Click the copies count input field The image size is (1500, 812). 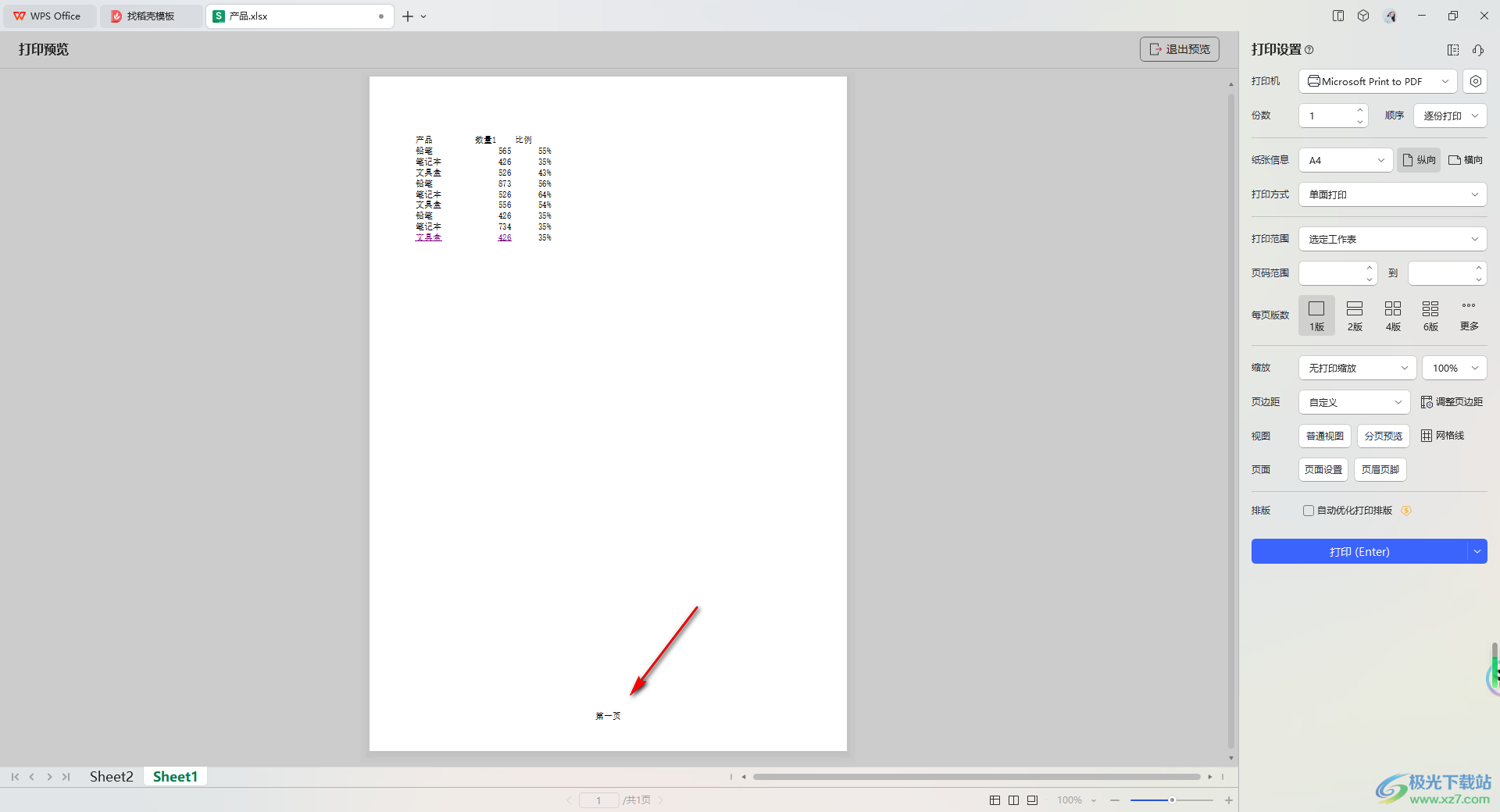click(x=1327, y=116)
